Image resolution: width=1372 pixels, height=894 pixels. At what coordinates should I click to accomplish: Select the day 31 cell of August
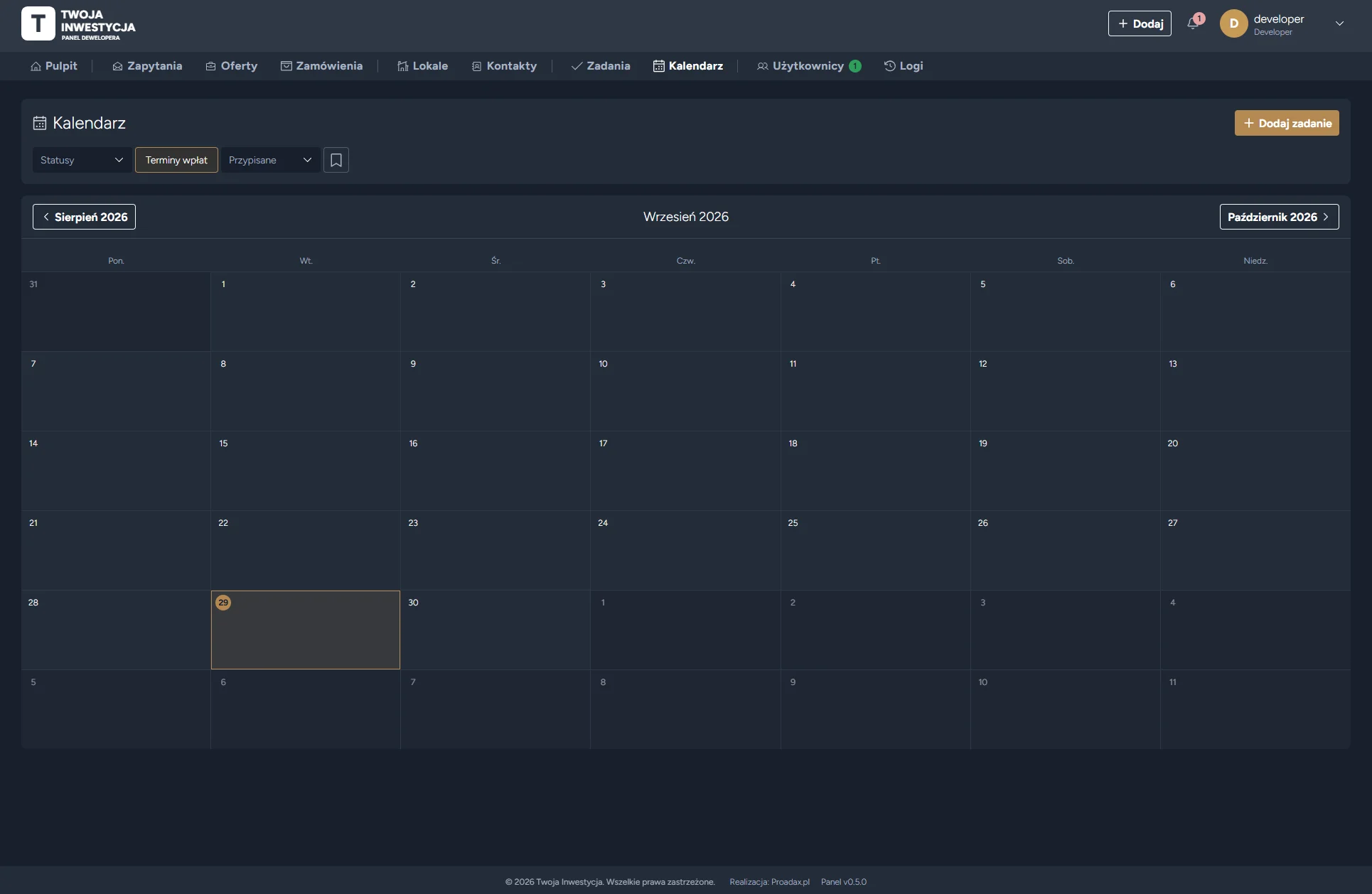(x=116, y=311)
